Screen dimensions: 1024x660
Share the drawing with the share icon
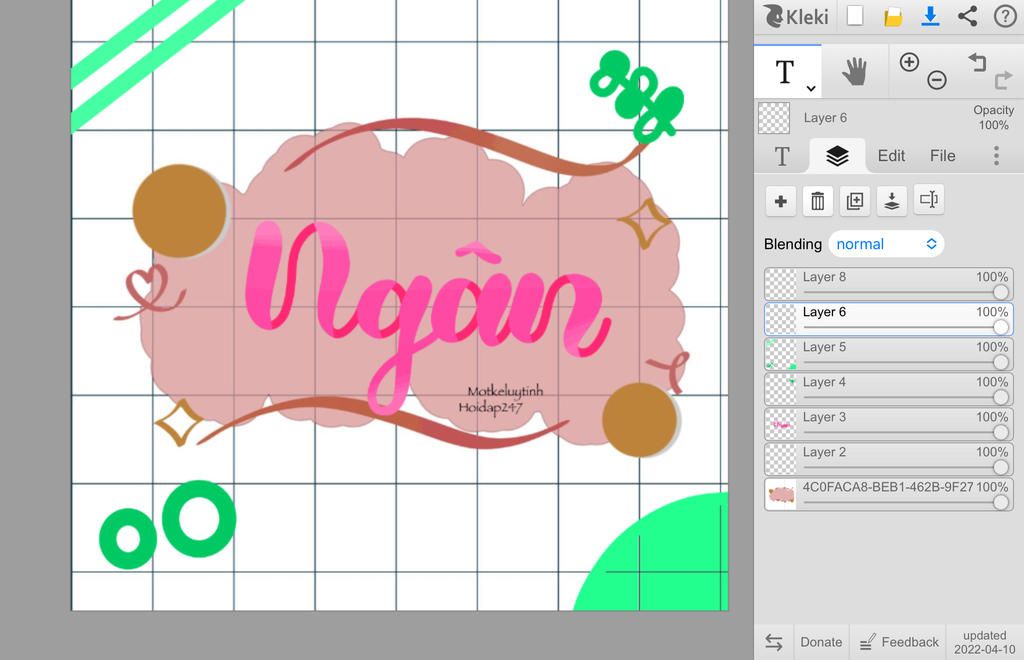967,16
